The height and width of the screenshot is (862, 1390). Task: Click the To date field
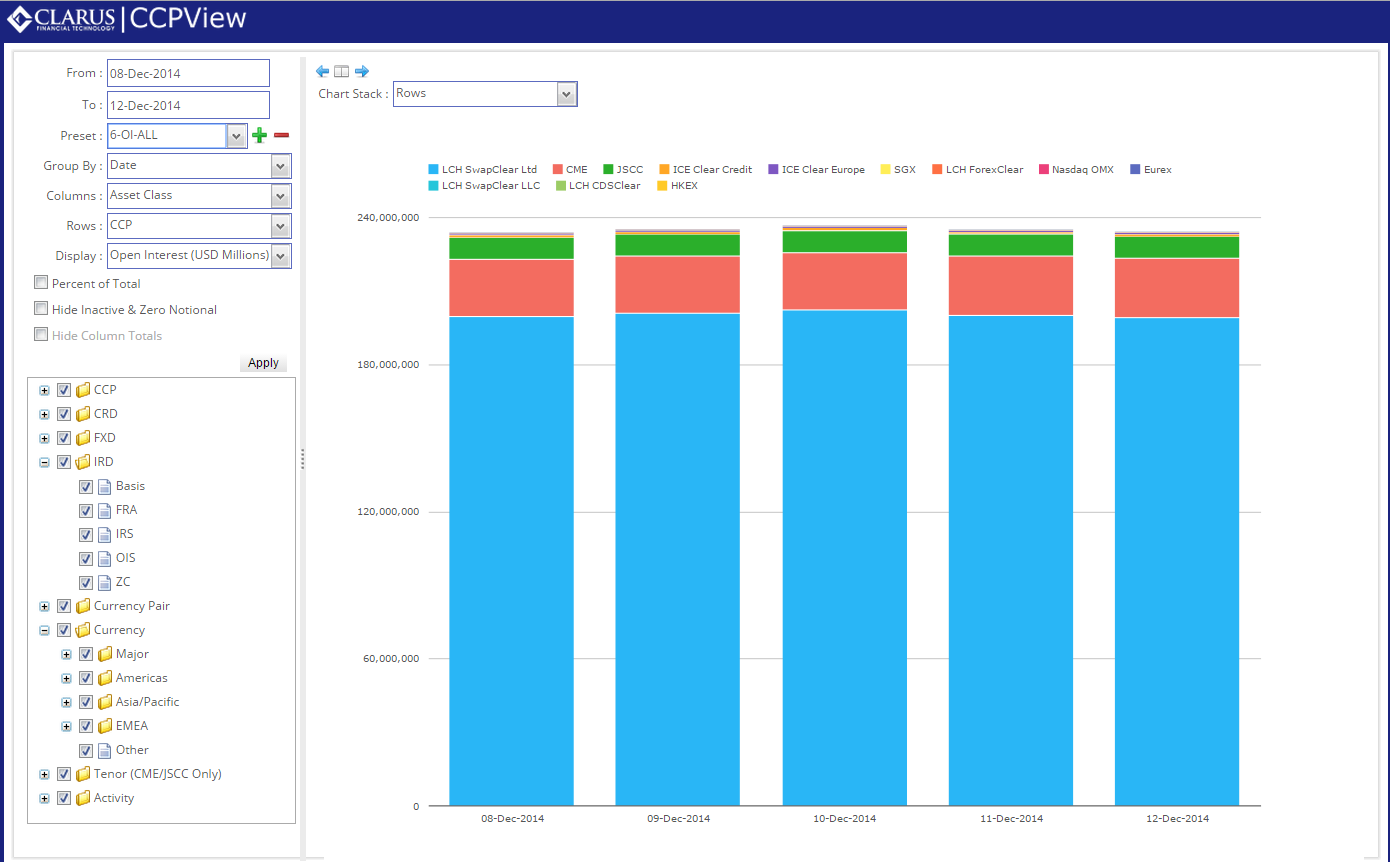click(188, 105)
